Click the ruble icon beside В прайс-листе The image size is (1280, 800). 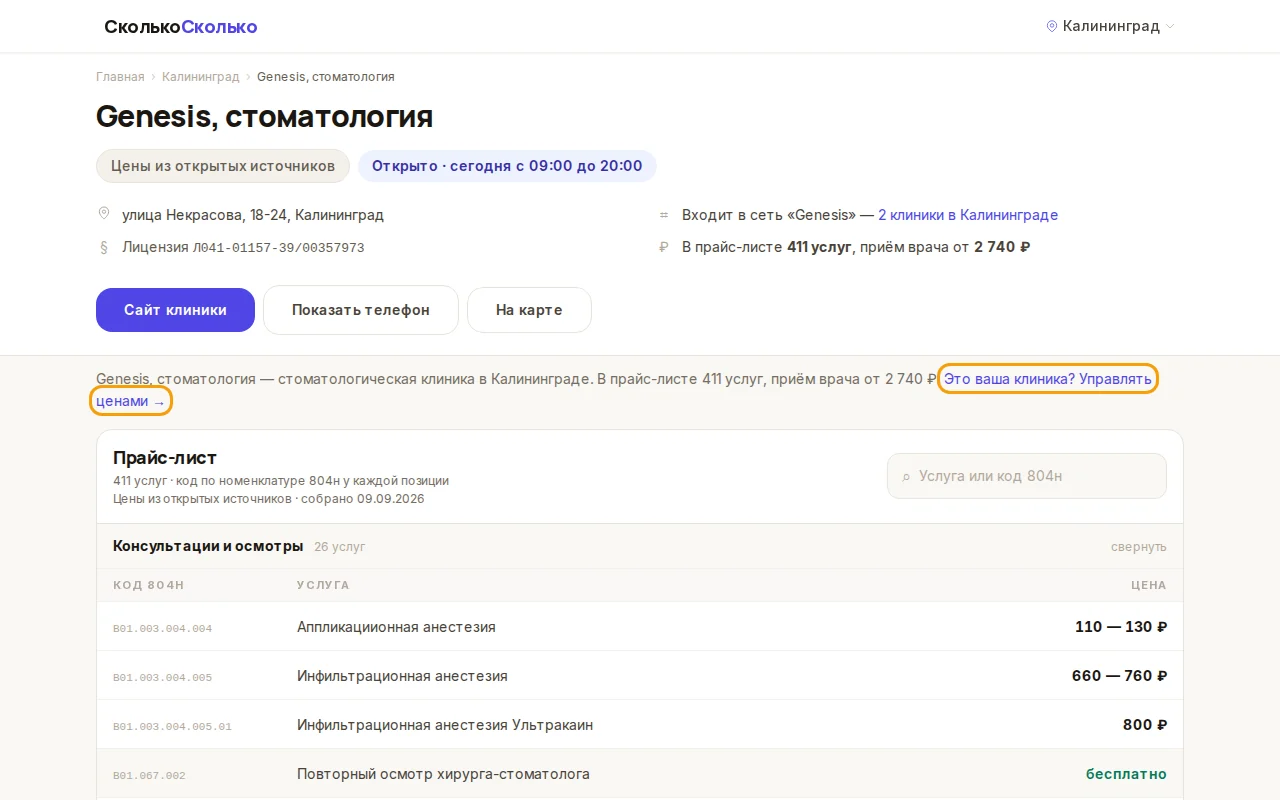(664, 247)
